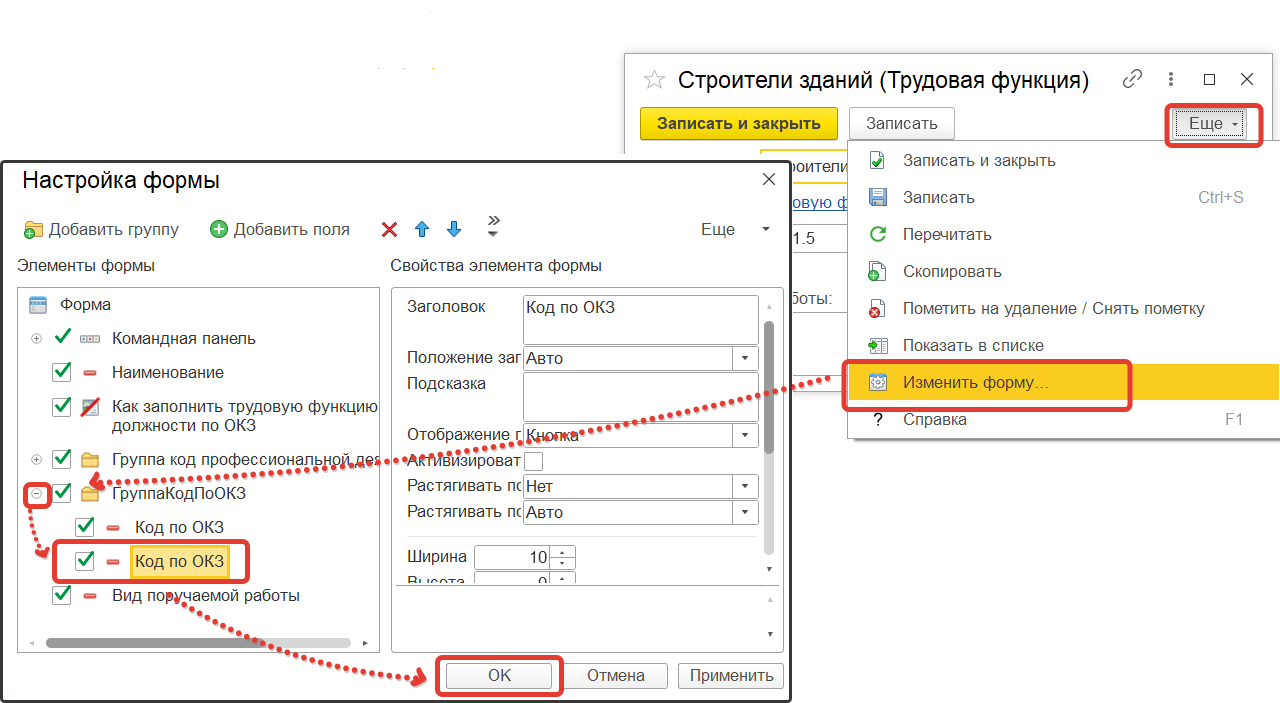Click Add fields plus icon
Screen dimensions: 1280x703
click(x=219, y=230)
